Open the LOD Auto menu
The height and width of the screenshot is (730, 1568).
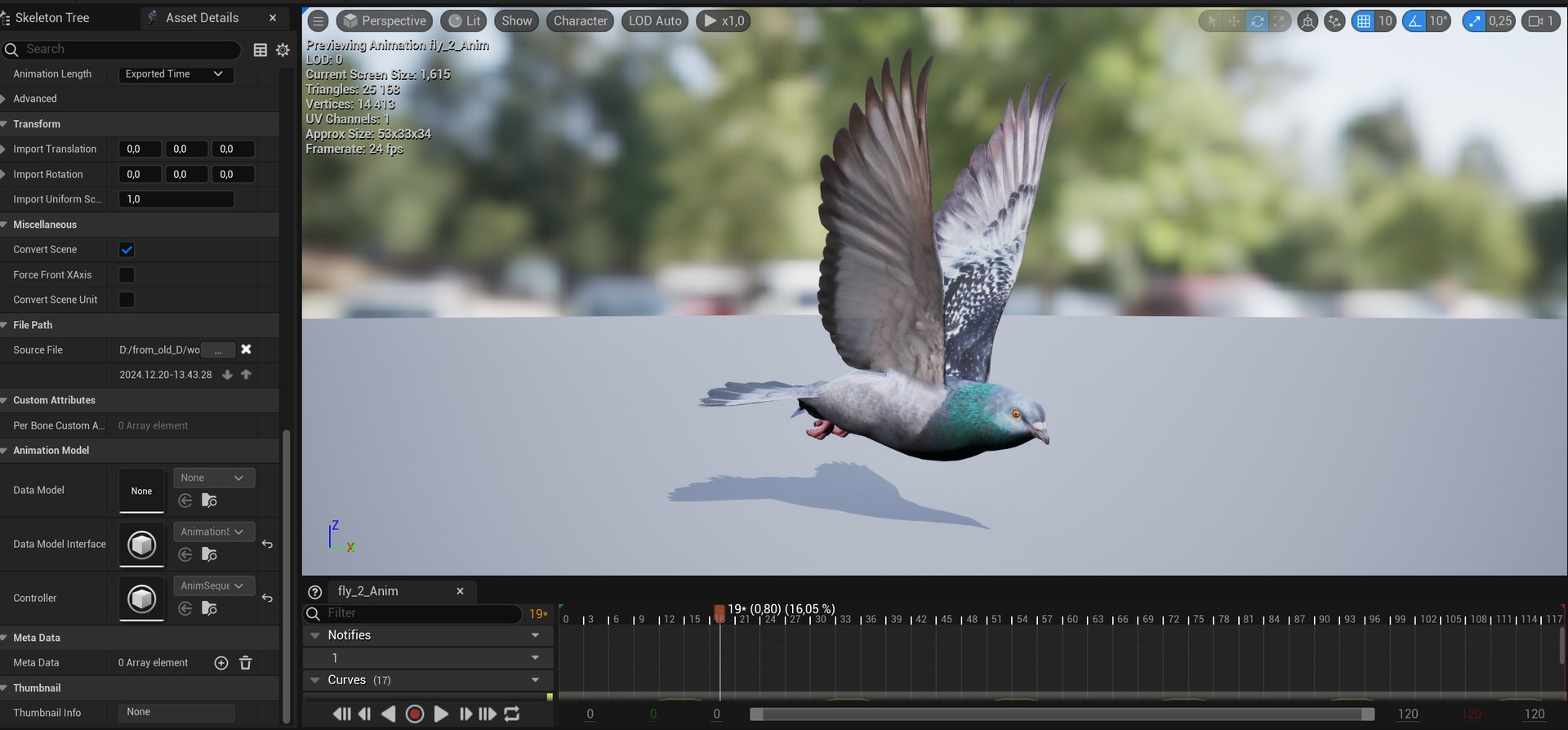click(x=654, y=21)
